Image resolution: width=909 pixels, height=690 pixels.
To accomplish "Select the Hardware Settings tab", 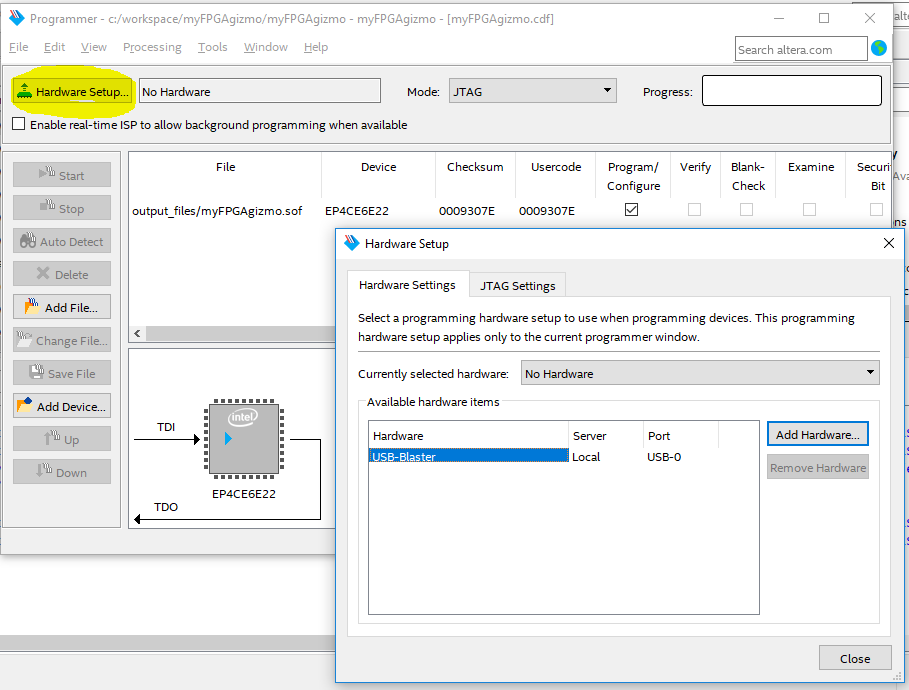I will click(x=407, y=285).
